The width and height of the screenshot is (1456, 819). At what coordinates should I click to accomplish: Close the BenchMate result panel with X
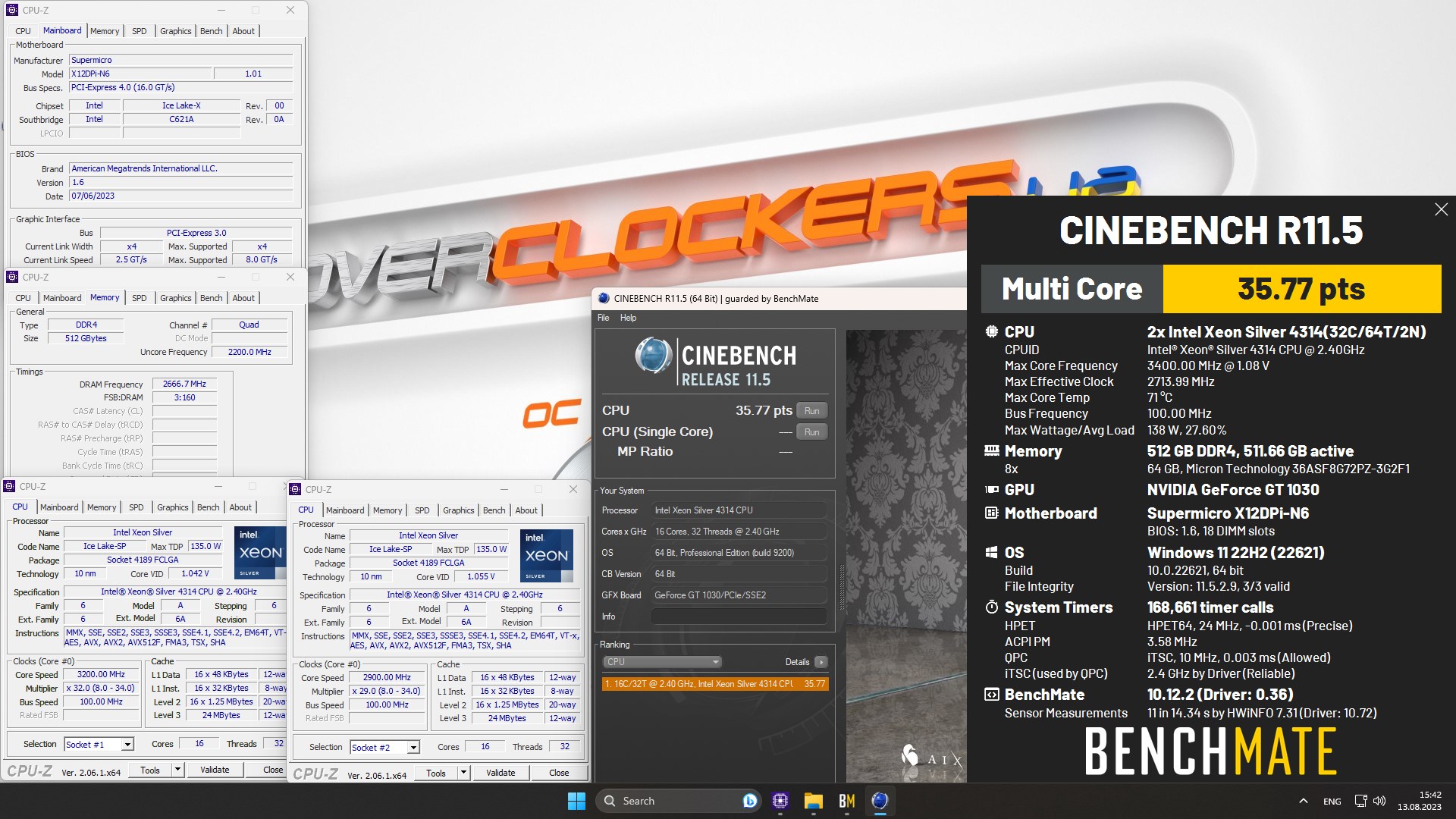point(1441,209)
